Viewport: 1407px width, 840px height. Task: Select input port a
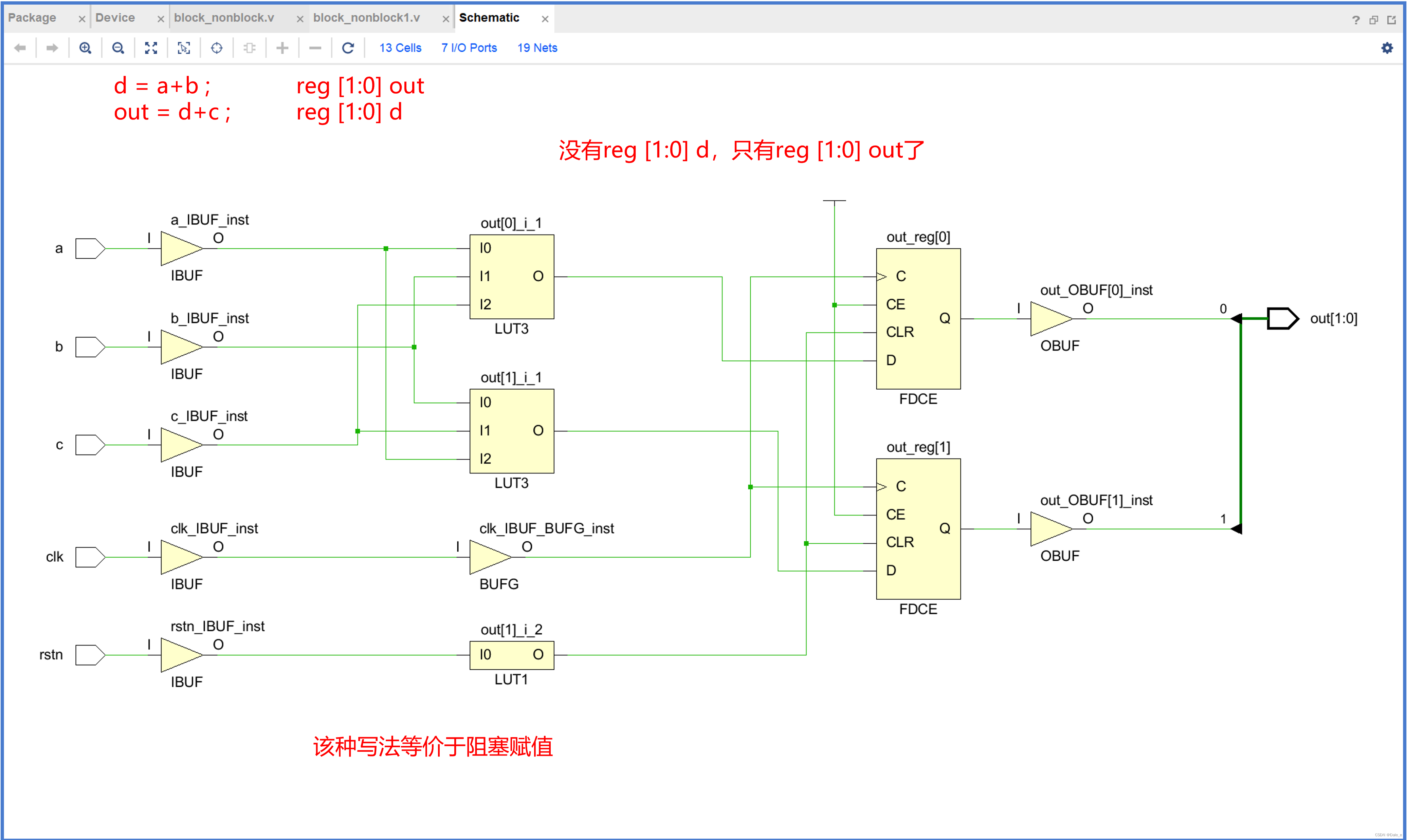point(90,248)
